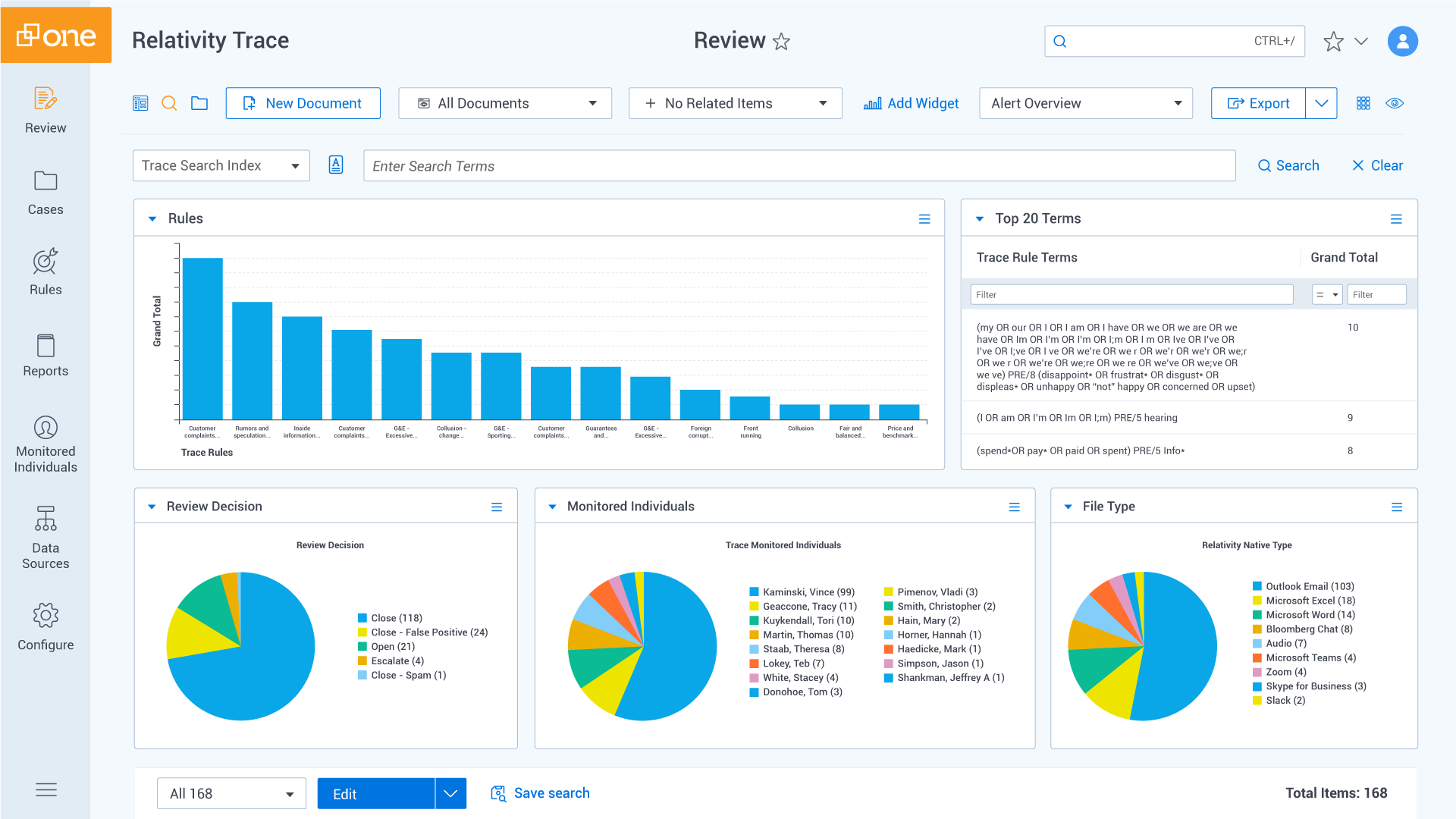Viewport: 1456px width, 819px height.
Task: Open the Trace Search Index dropdown
Action: click(221, 165)
